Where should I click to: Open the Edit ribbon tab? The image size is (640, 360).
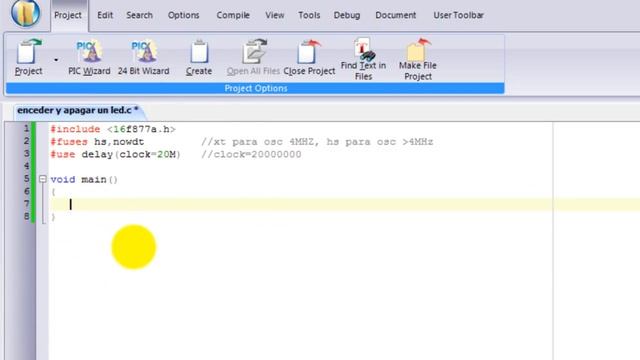pyautogui.click(x=105, y=16)
